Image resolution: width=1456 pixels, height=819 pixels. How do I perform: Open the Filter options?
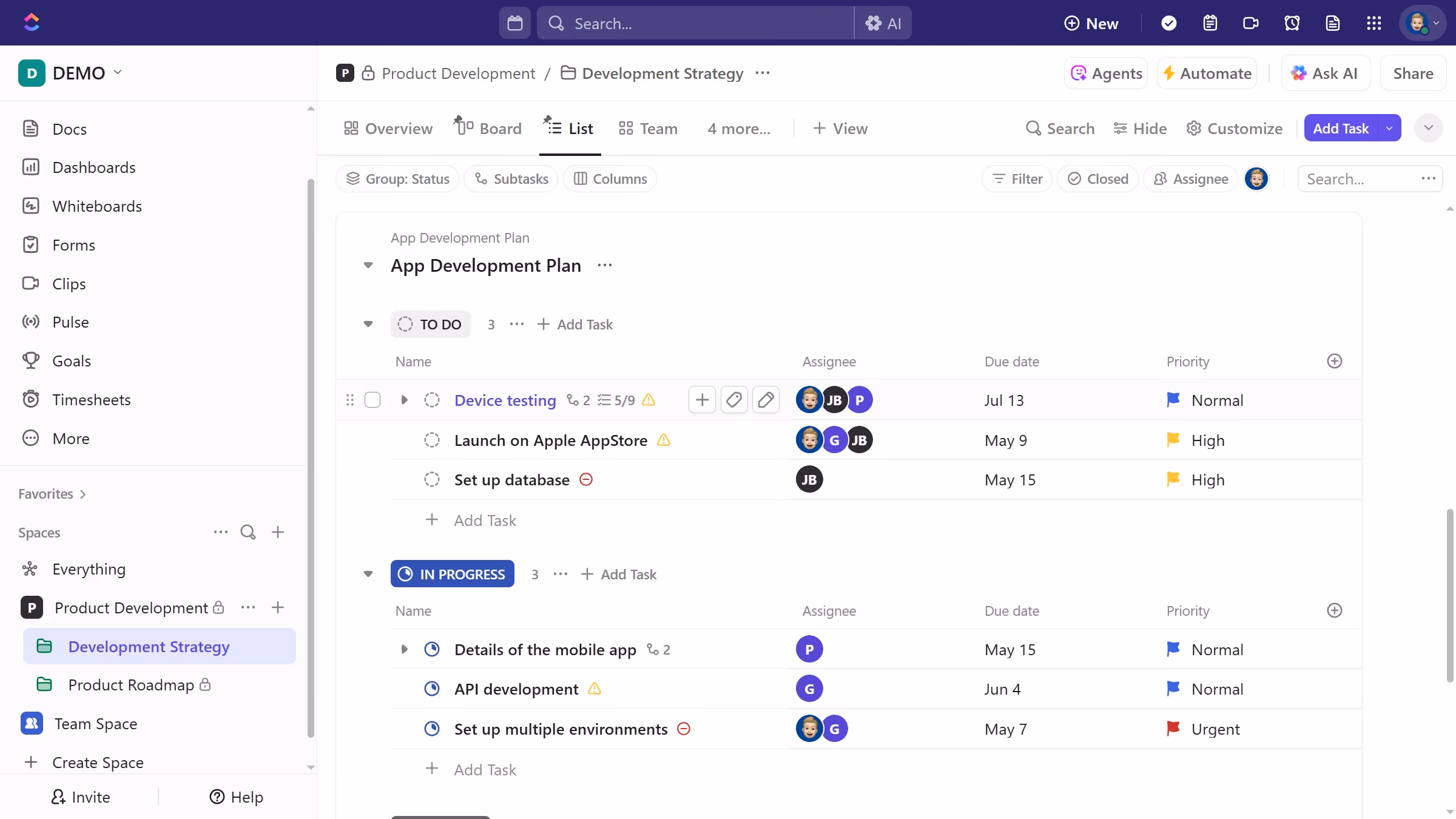(1017, 179)
